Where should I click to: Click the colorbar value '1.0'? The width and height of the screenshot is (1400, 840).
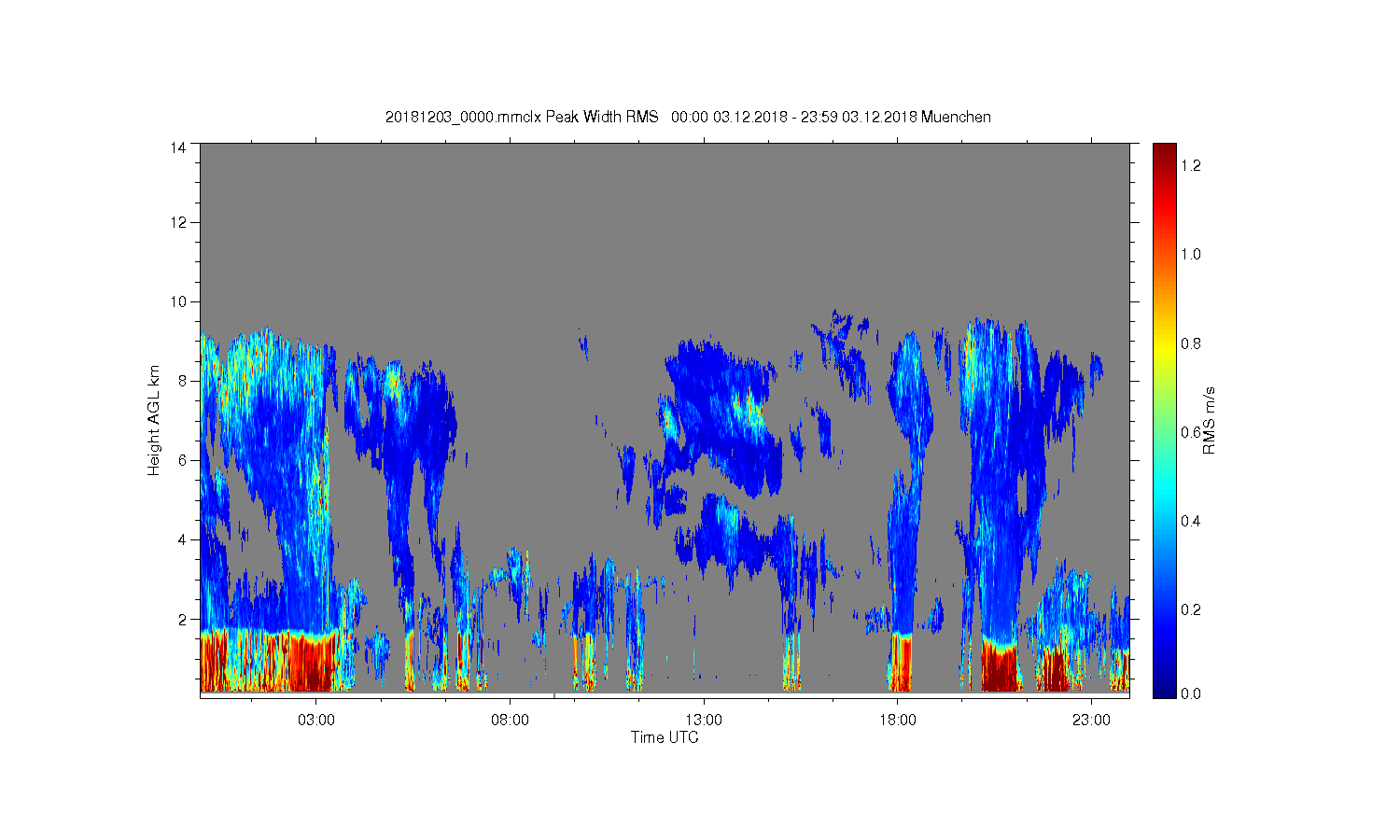[x=1191, y=254]
